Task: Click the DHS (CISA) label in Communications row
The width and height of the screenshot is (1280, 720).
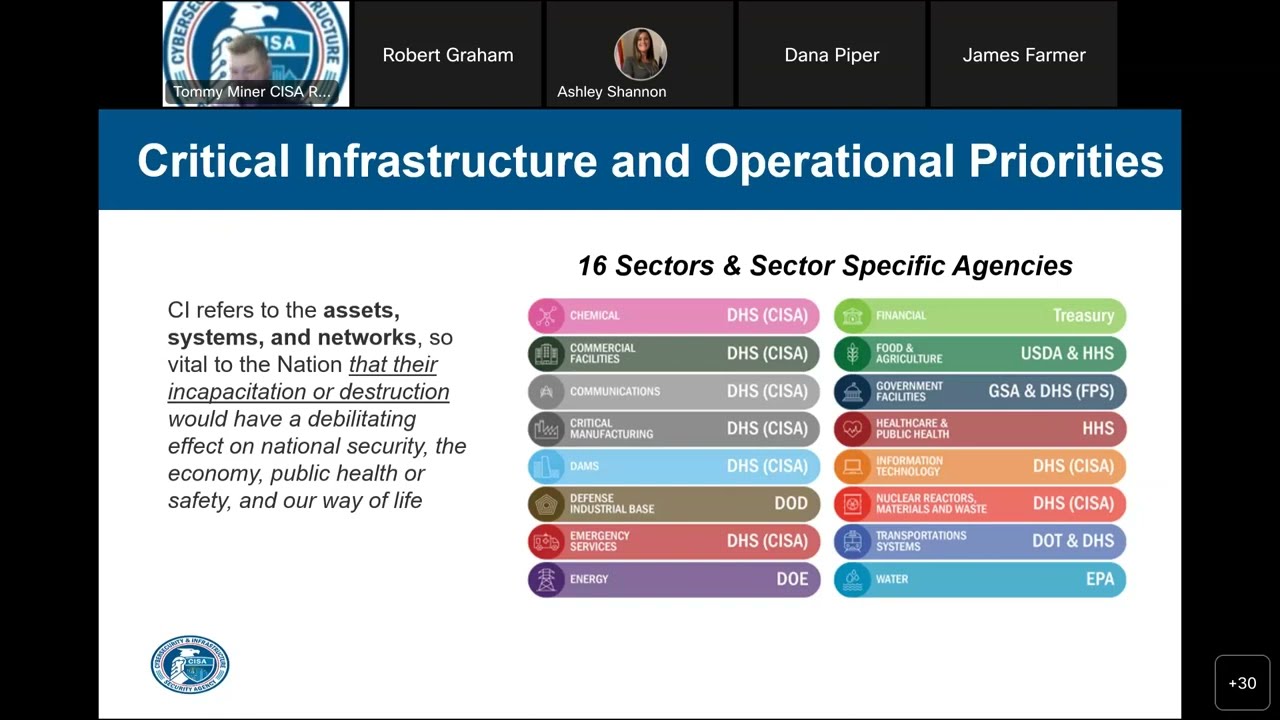Action: point(767,391)
